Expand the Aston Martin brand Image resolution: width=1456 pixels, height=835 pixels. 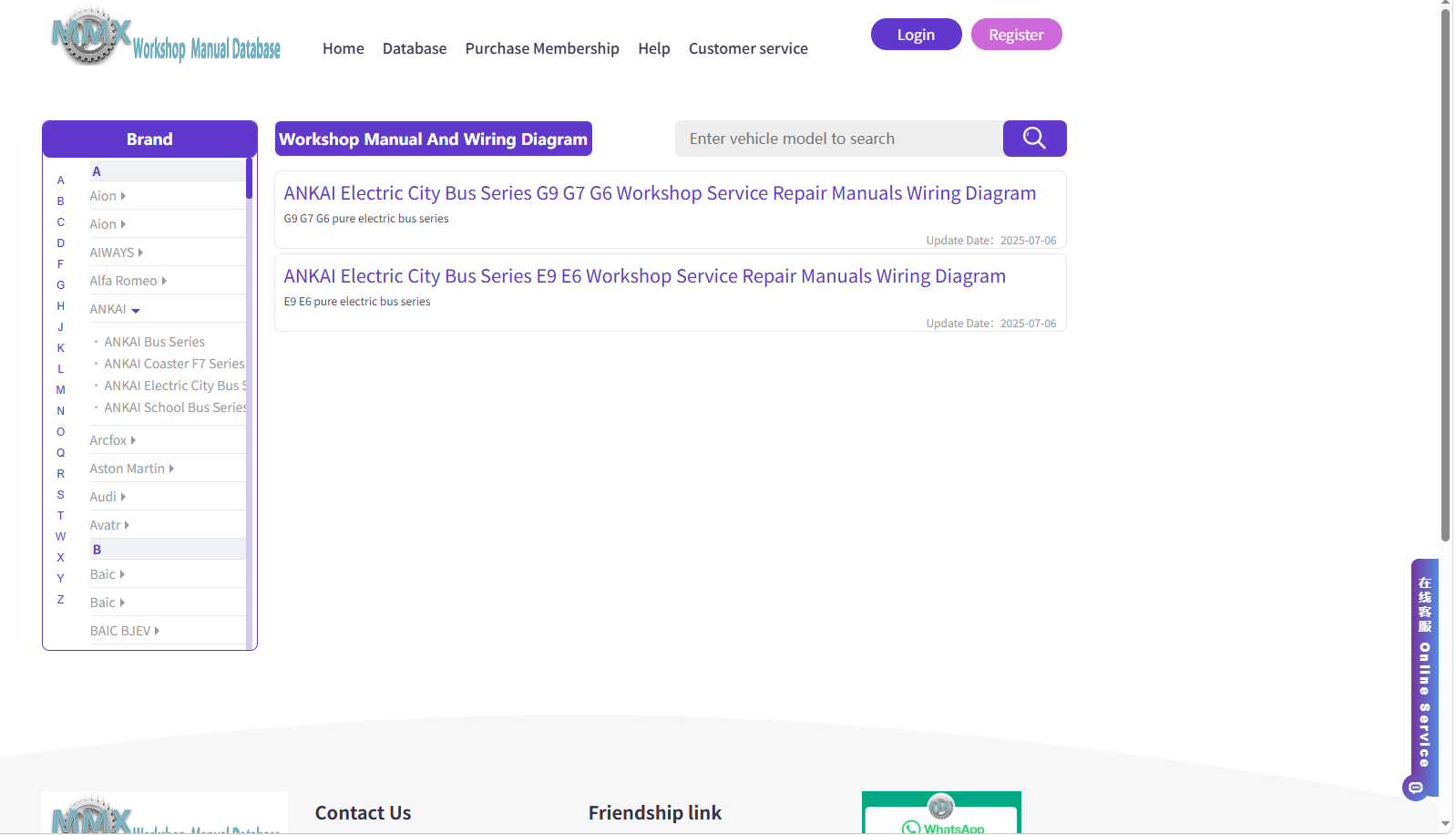click(132, 469)
